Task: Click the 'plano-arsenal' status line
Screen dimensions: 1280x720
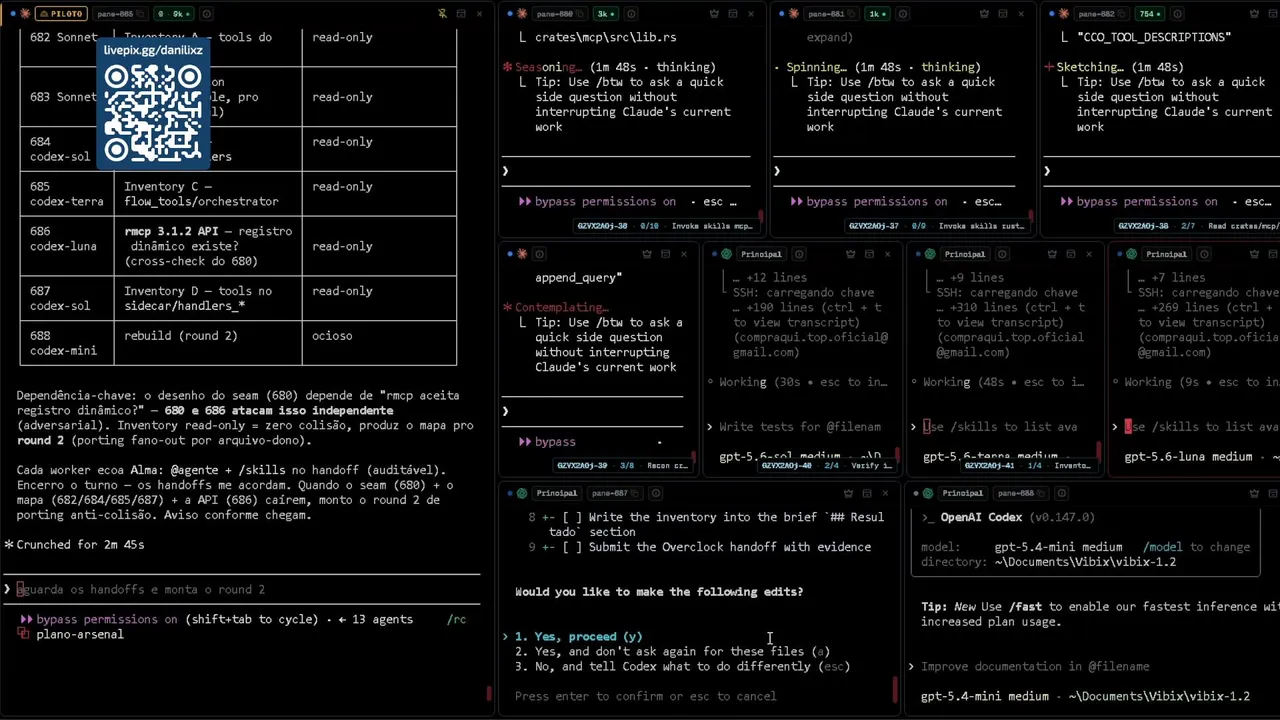Action: [79, 634]
